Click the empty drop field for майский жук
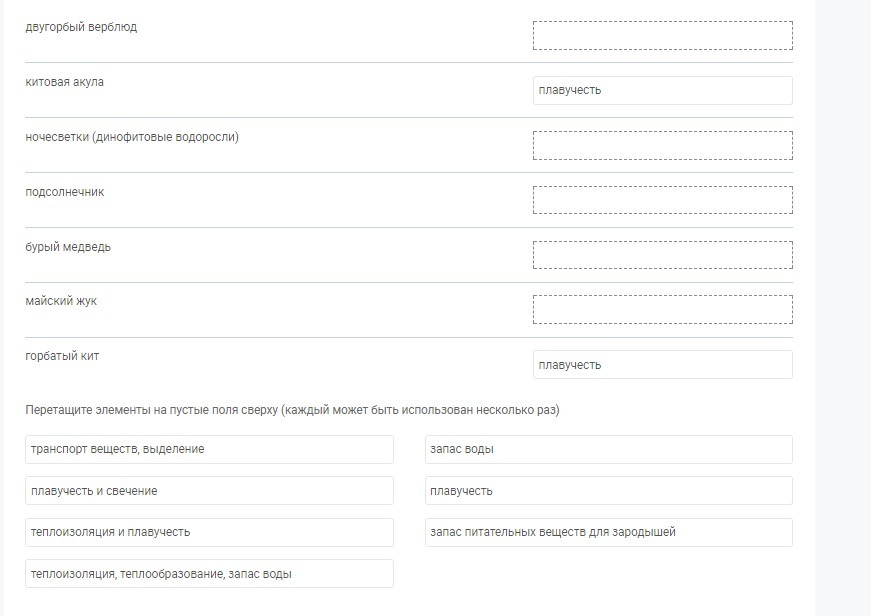This screenshot has width=871, height=616. coord(662,309)
